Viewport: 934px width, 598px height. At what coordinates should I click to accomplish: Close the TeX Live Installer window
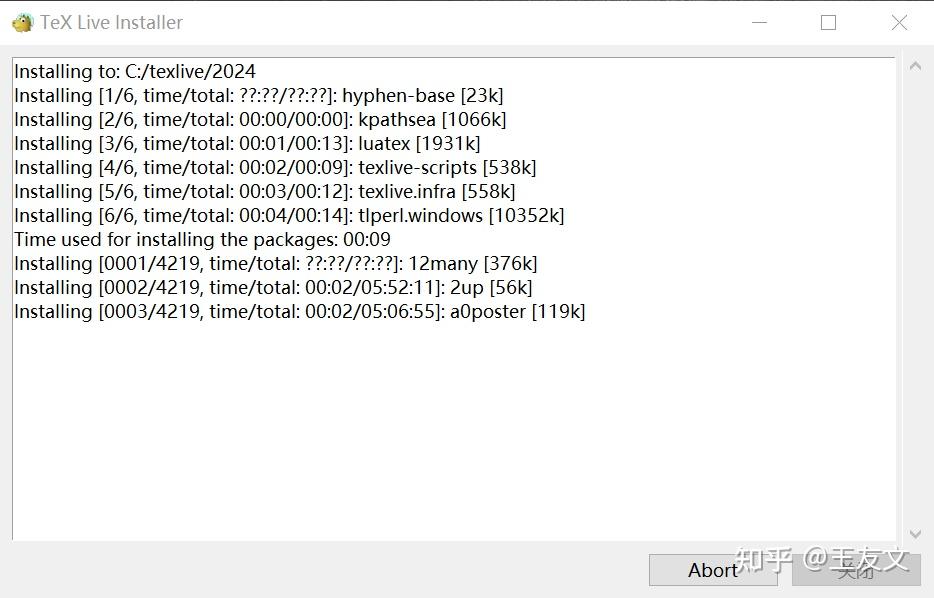pyautogui.click(x=899, y=22)
